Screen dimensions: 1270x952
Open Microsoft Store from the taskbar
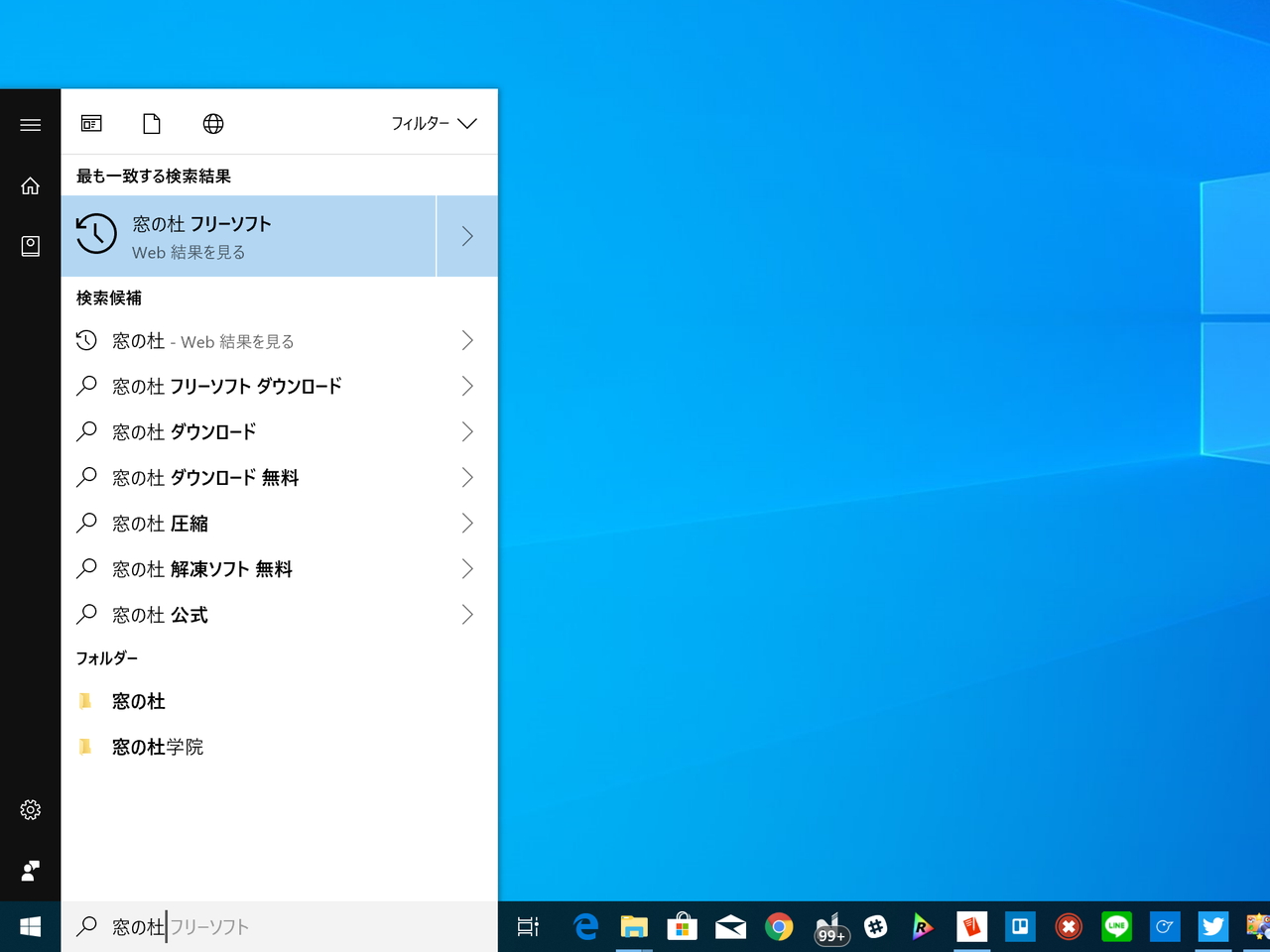(683, 926)
